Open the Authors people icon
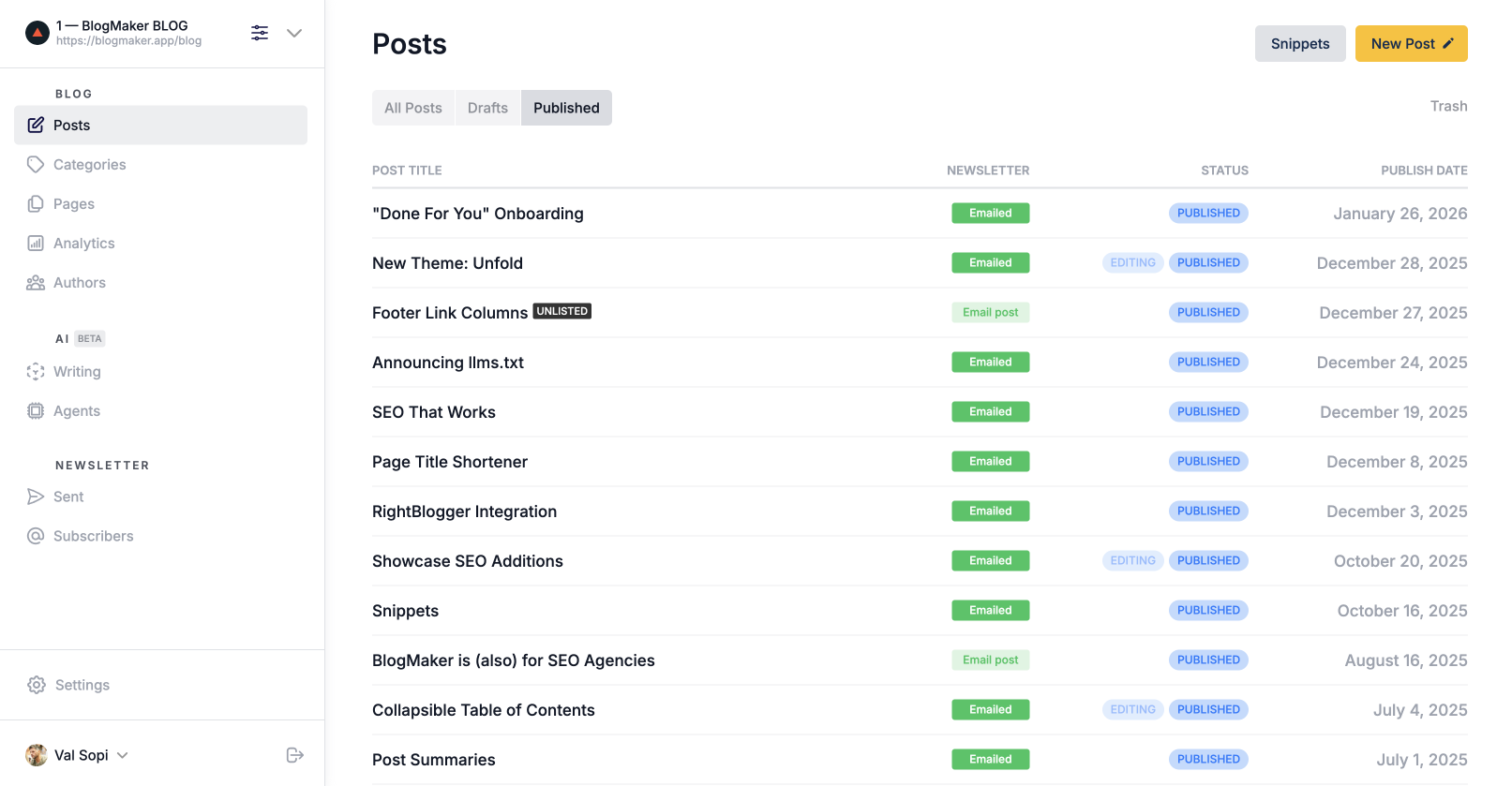The height and width of the screenshot is (786, 1512). coord(36,283)
